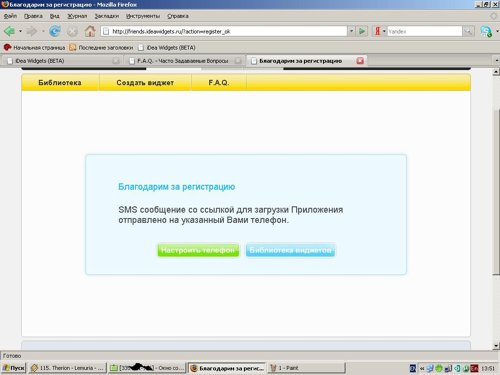Open the Инструменты menu
The height and width of the screenshot is (375, 500).
pos(143,16)
